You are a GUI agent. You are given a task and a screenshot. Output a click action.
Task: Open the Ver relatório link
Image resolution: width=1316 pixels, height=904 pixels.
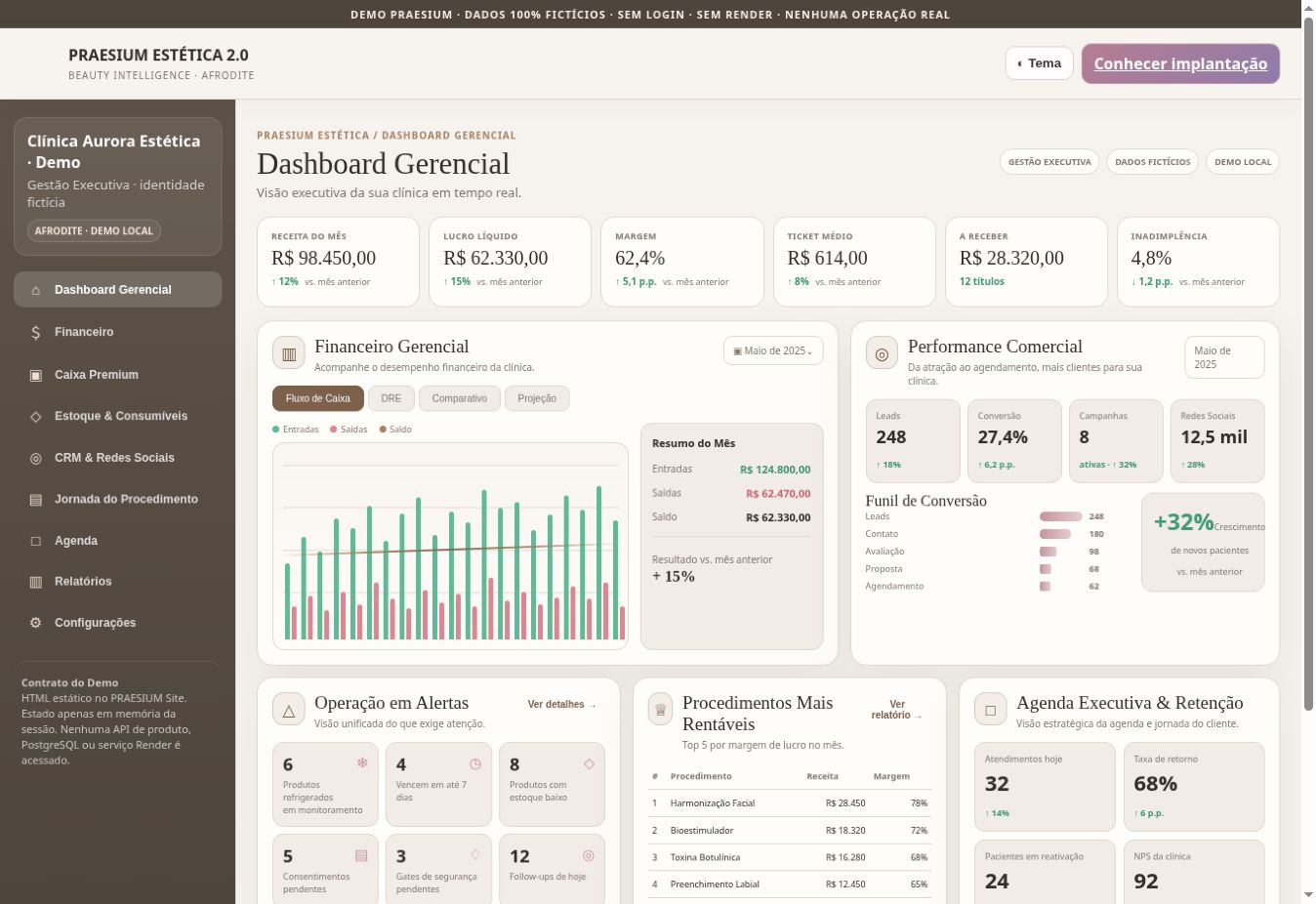897,710
